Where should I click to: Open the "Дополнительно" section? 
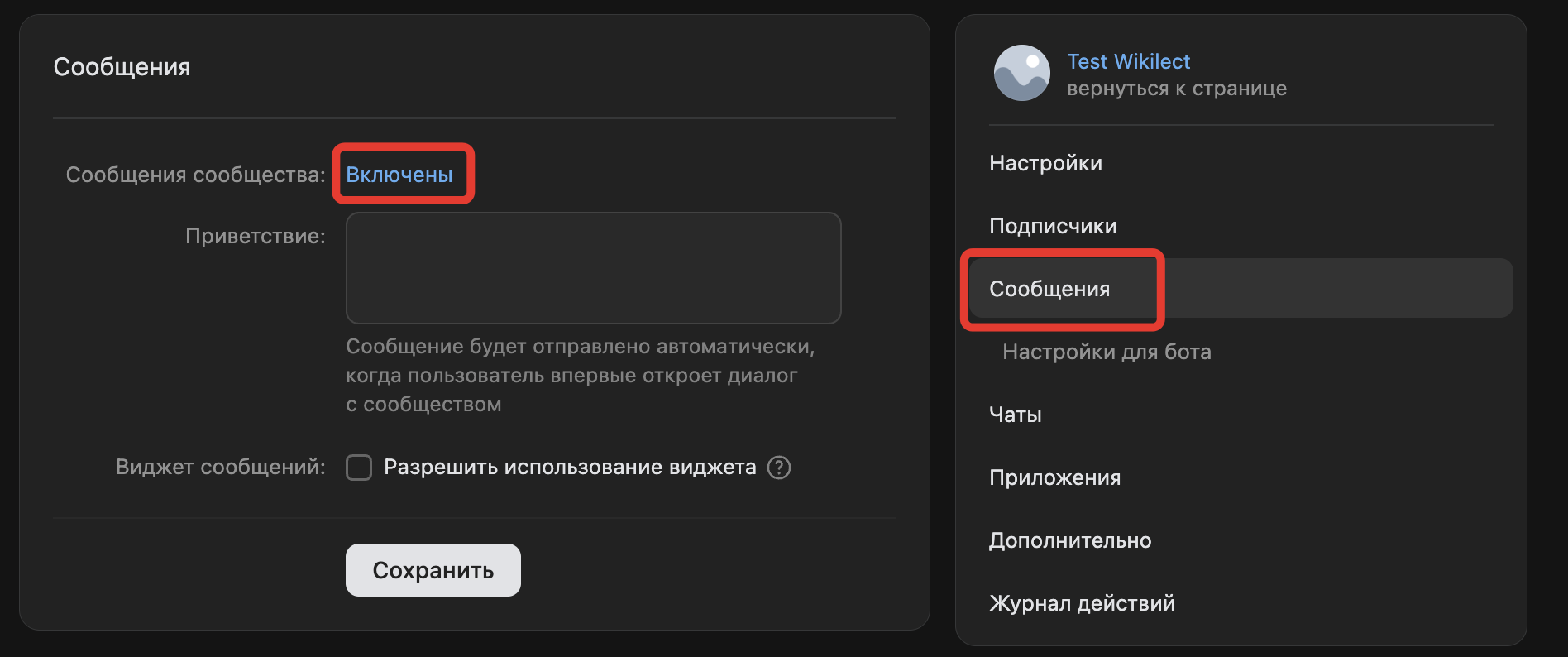click(1071, 540)
